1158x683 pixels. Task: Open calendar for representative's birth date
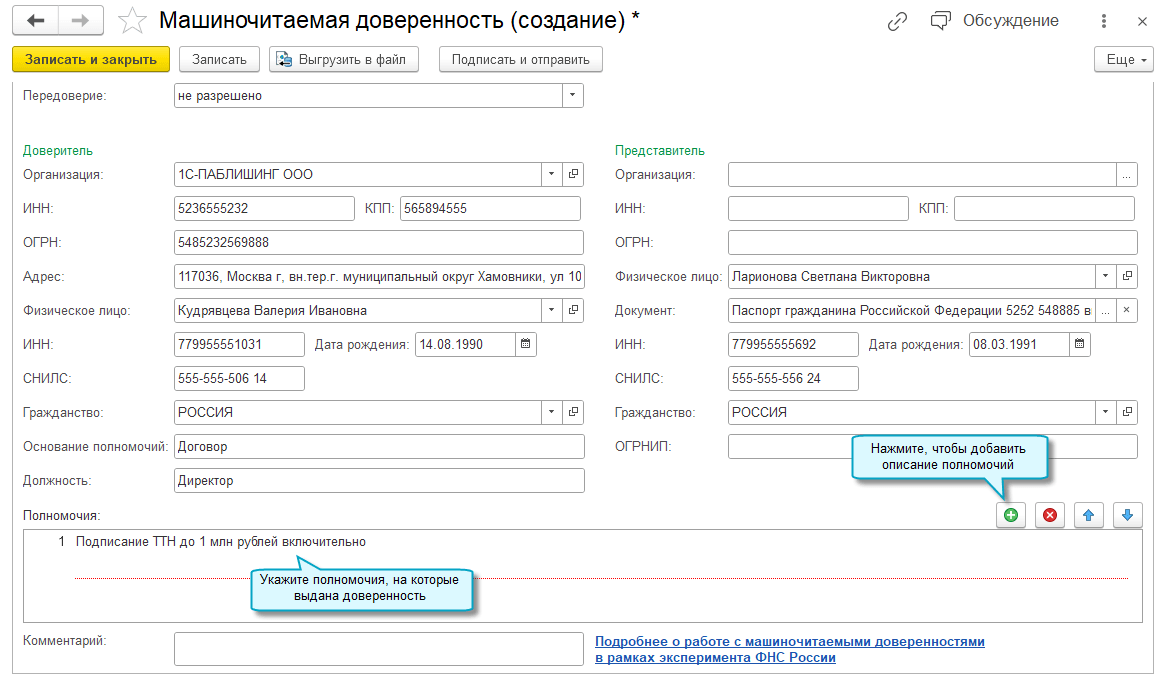point(1079,344)
